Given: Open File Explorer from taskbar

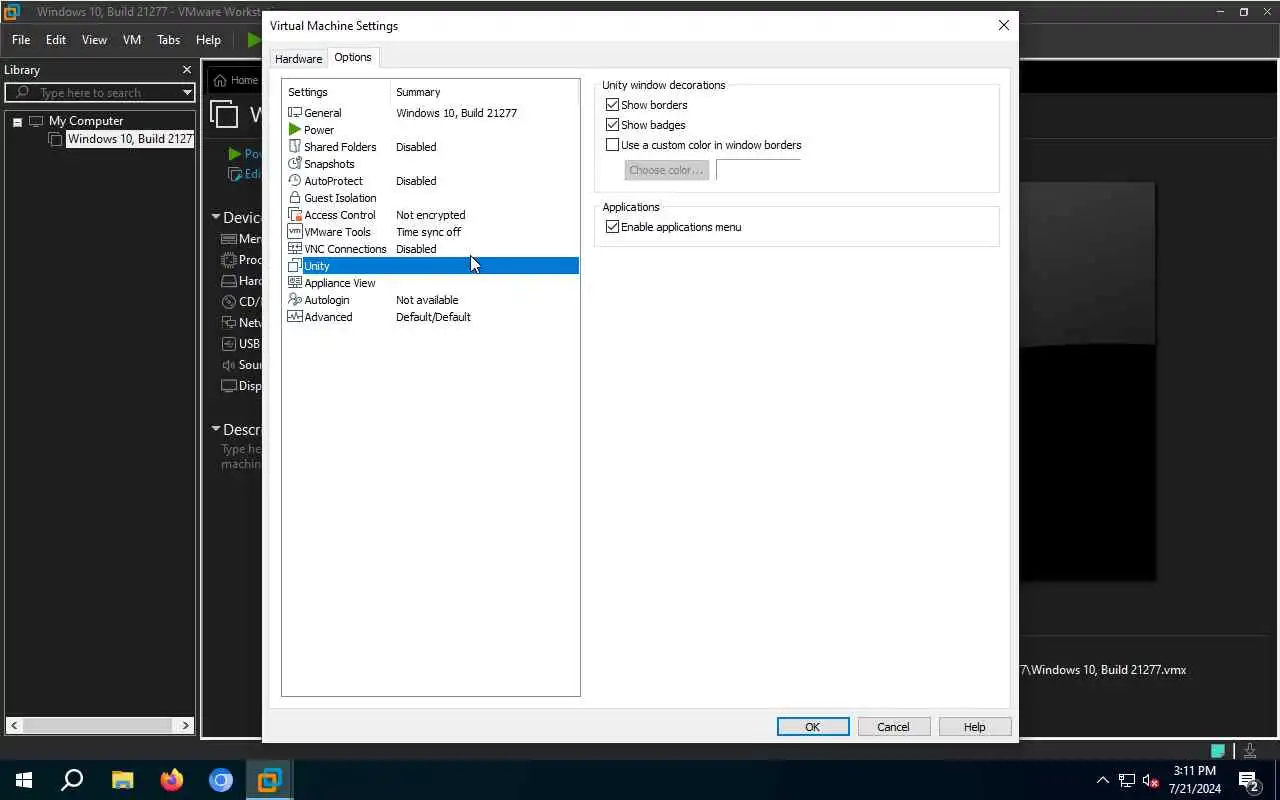Looking at the screenshot, I should pos(122,780).
